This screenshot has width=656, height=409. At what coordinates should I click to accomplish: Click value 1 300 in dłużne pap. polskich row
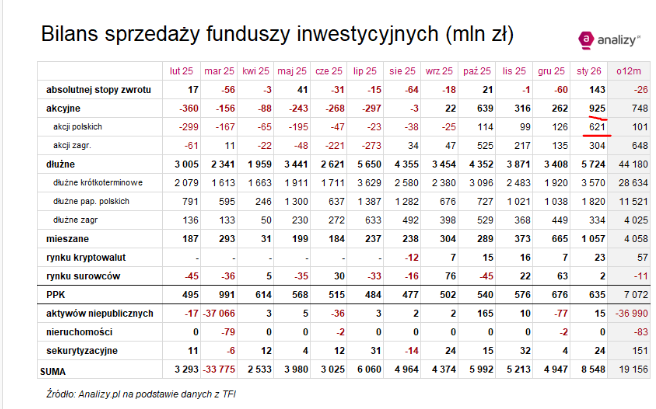296,202
